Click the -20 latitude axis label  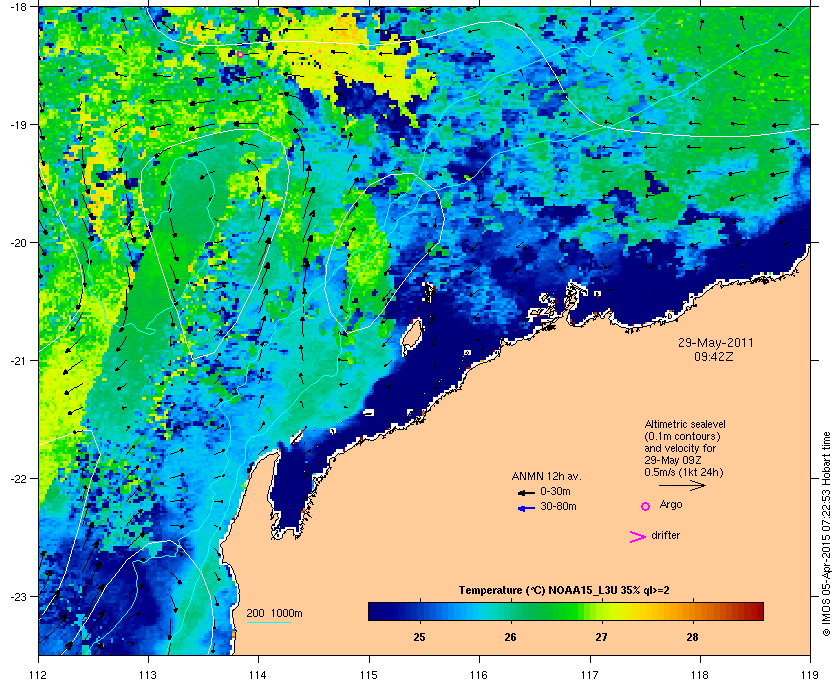[x=20, y=242]
